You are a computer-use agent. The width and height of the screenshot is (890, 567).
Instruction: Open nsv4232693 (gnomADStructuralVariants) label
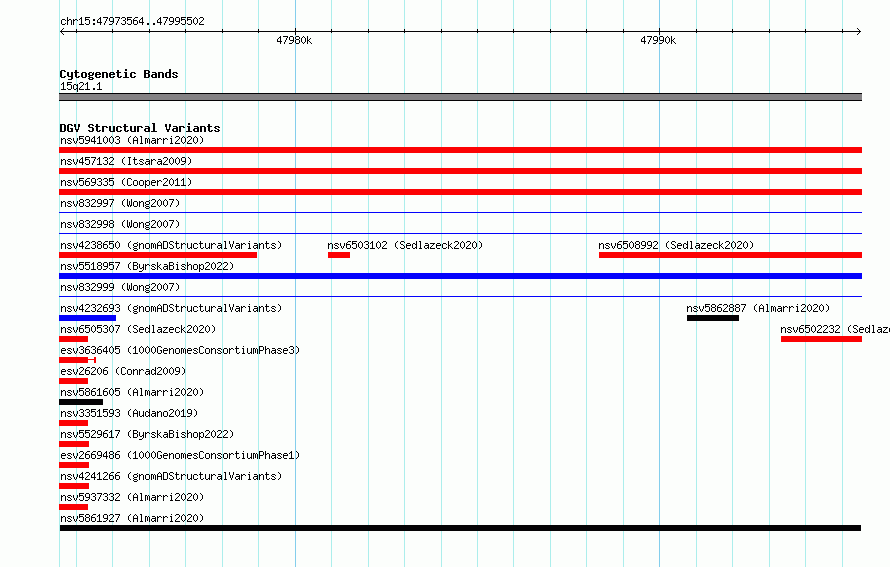pos(171,308)
